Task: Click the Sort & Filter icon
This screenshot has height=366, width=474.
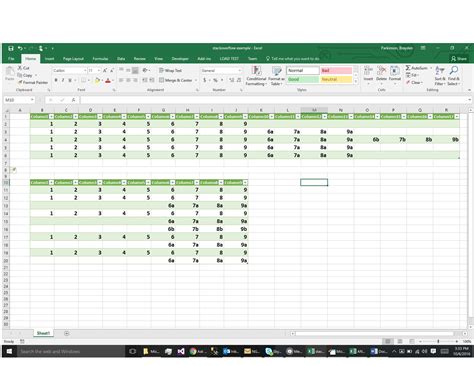Action: click(x=440, y=70)
